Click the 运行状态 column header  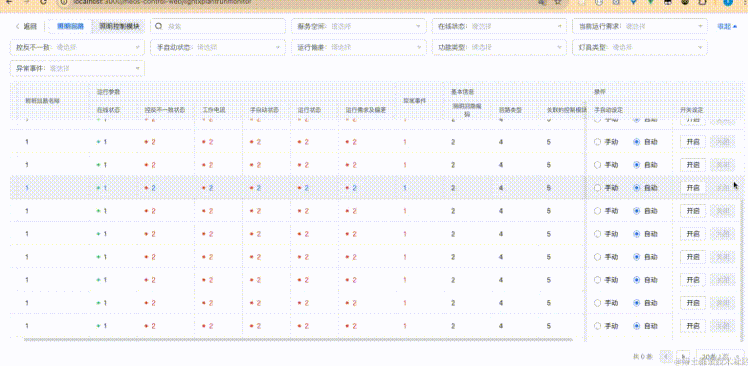pyautogui.click(x=309, y=110)
